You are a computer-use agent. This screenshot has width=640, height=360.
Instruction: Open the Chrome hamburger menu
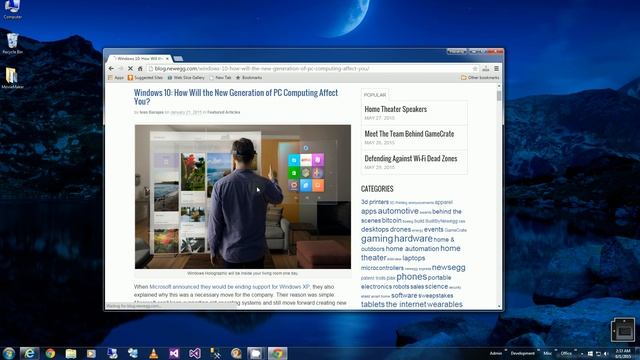(x=496, y=69)
